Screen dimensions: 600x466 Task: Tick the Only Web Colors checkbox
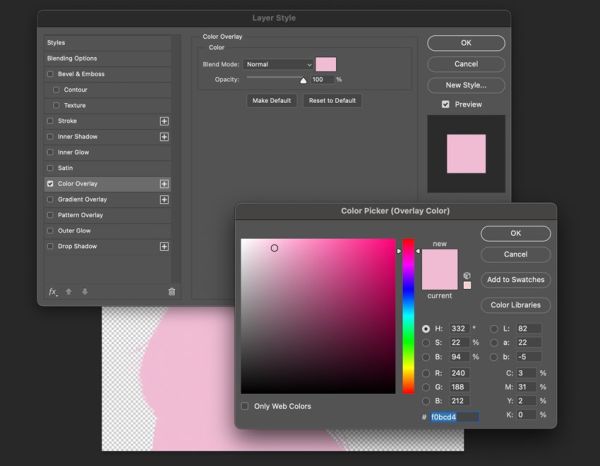245,406
